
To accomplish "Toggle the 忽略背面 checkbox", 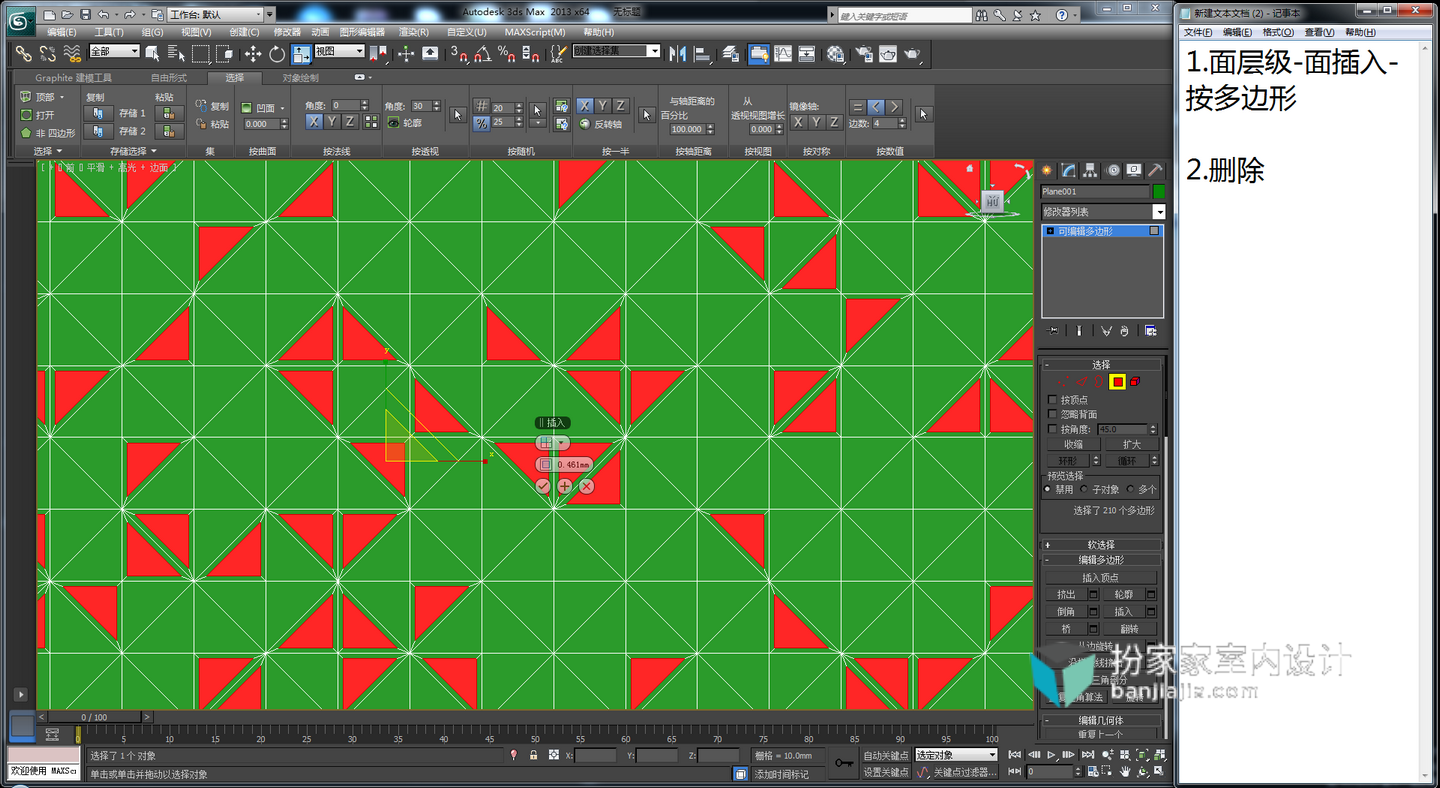I will coord(1051,414).
